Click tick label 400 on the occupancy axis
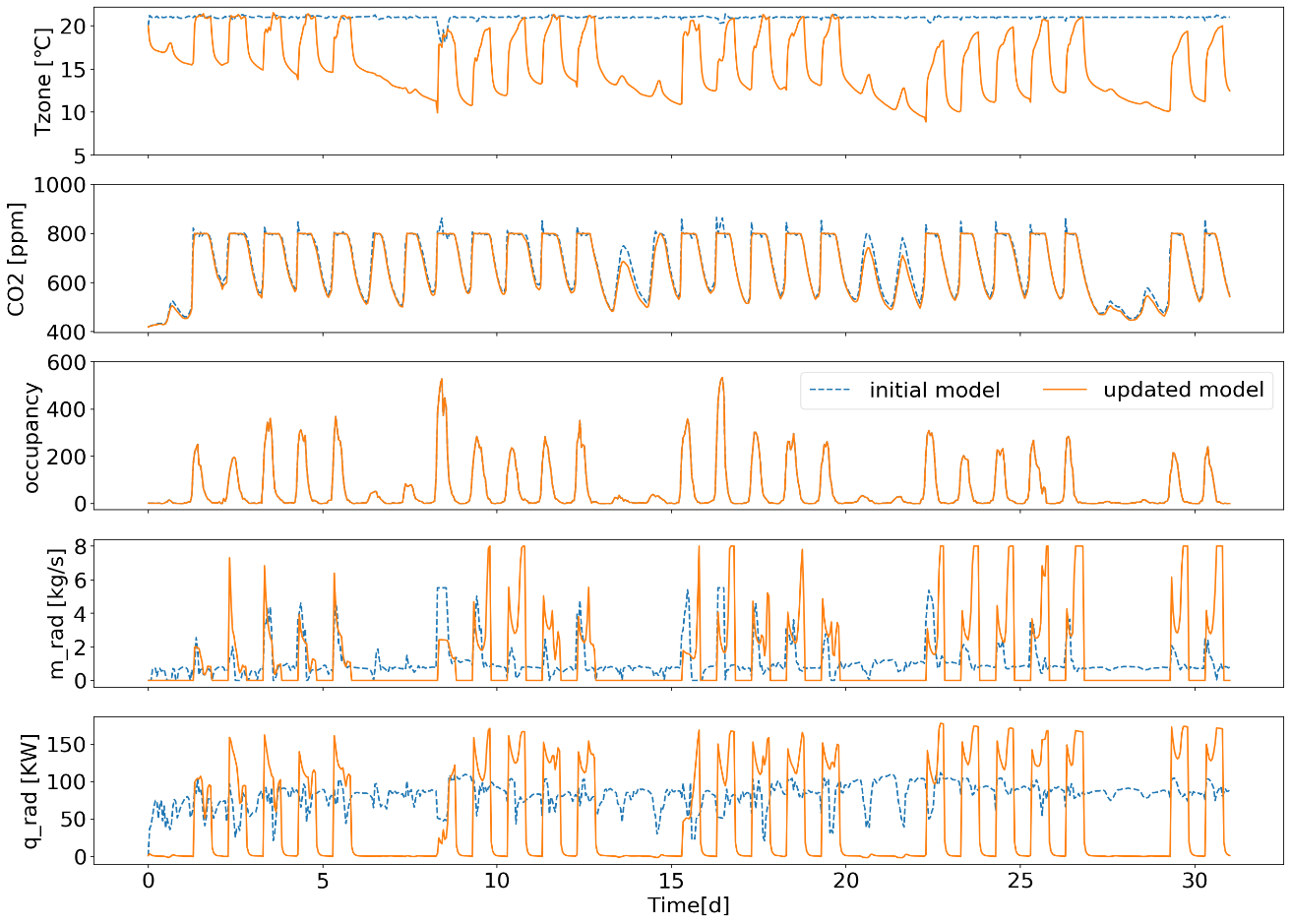The image size is (1291, 924). [66, 409]
